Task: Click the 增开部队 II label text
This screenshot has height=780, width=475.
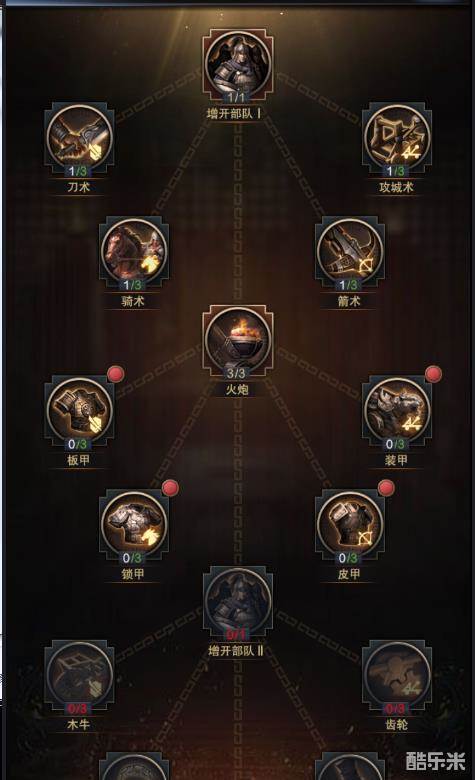Action: point(236,651)
